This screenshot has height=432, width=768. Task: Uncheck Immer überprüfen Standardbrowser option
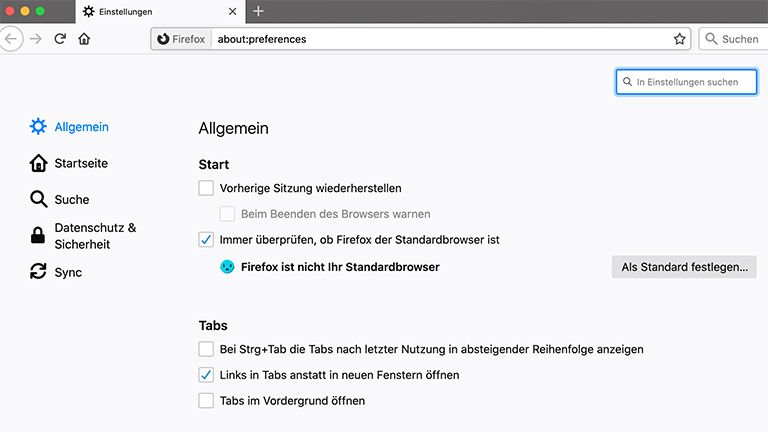(x=206, y=240)
